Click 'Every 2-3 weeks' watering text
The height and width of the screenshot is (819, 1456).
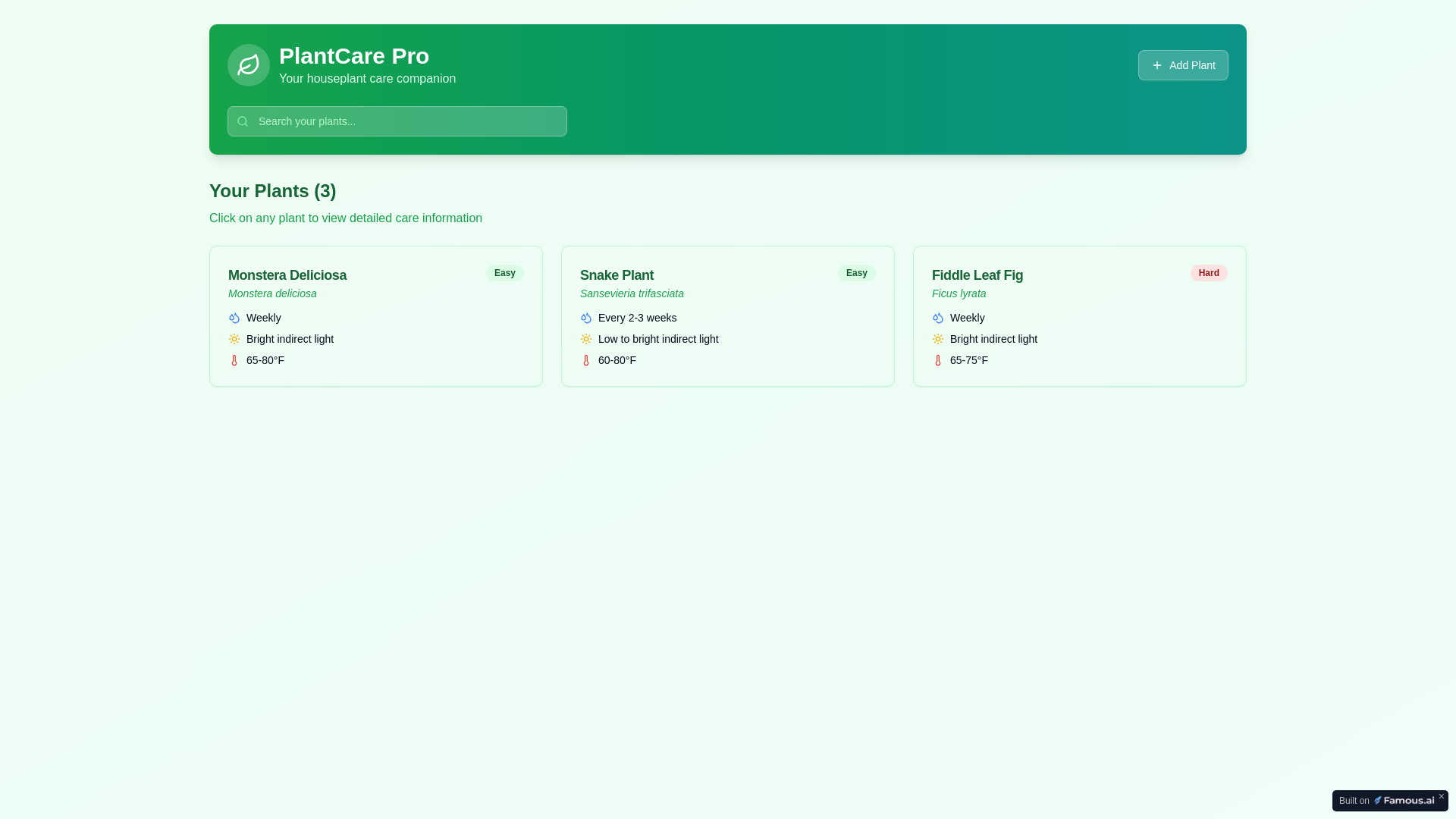click(637, 318)
